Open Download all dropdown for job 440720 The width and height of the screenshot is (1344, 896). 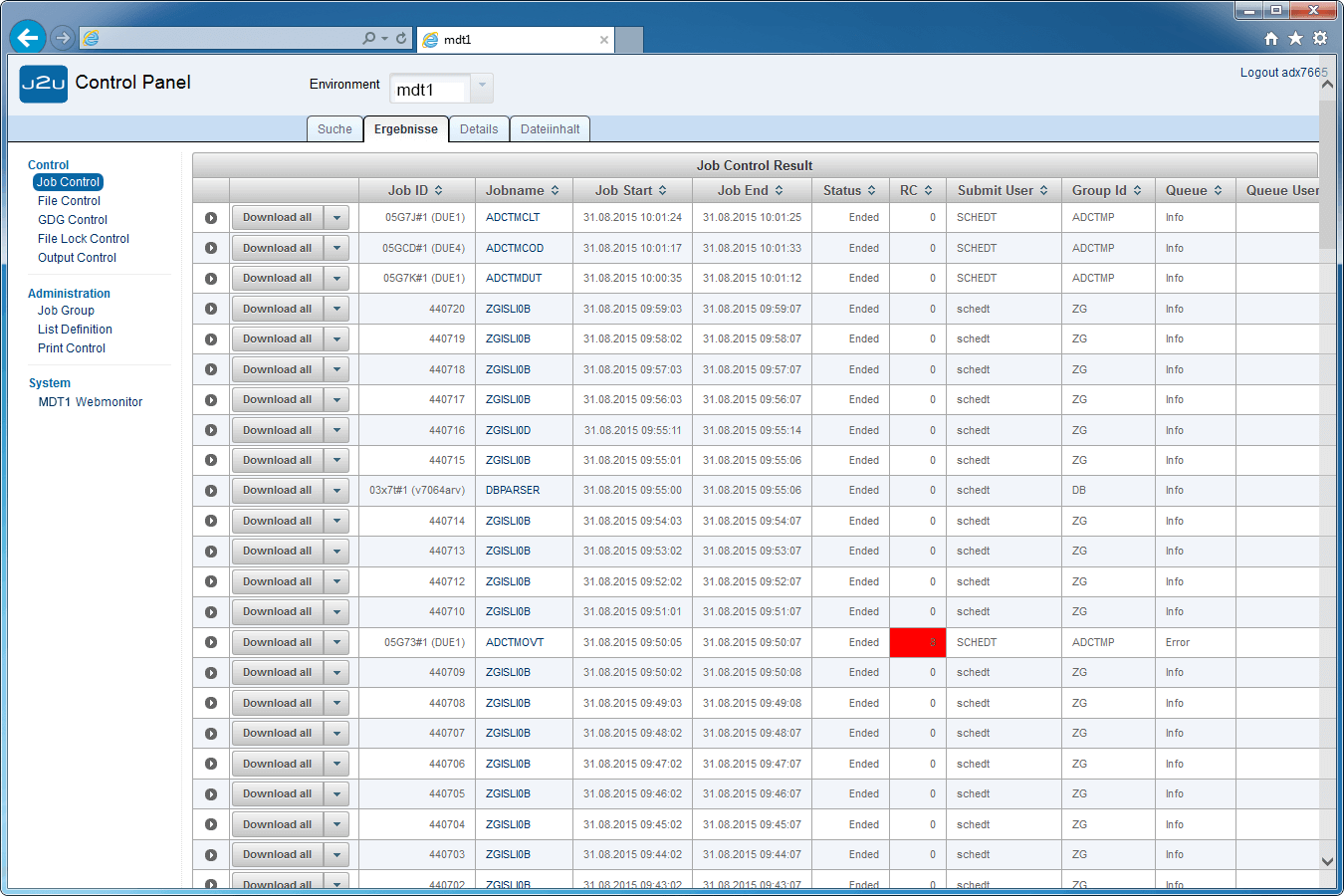pos(336,309)
